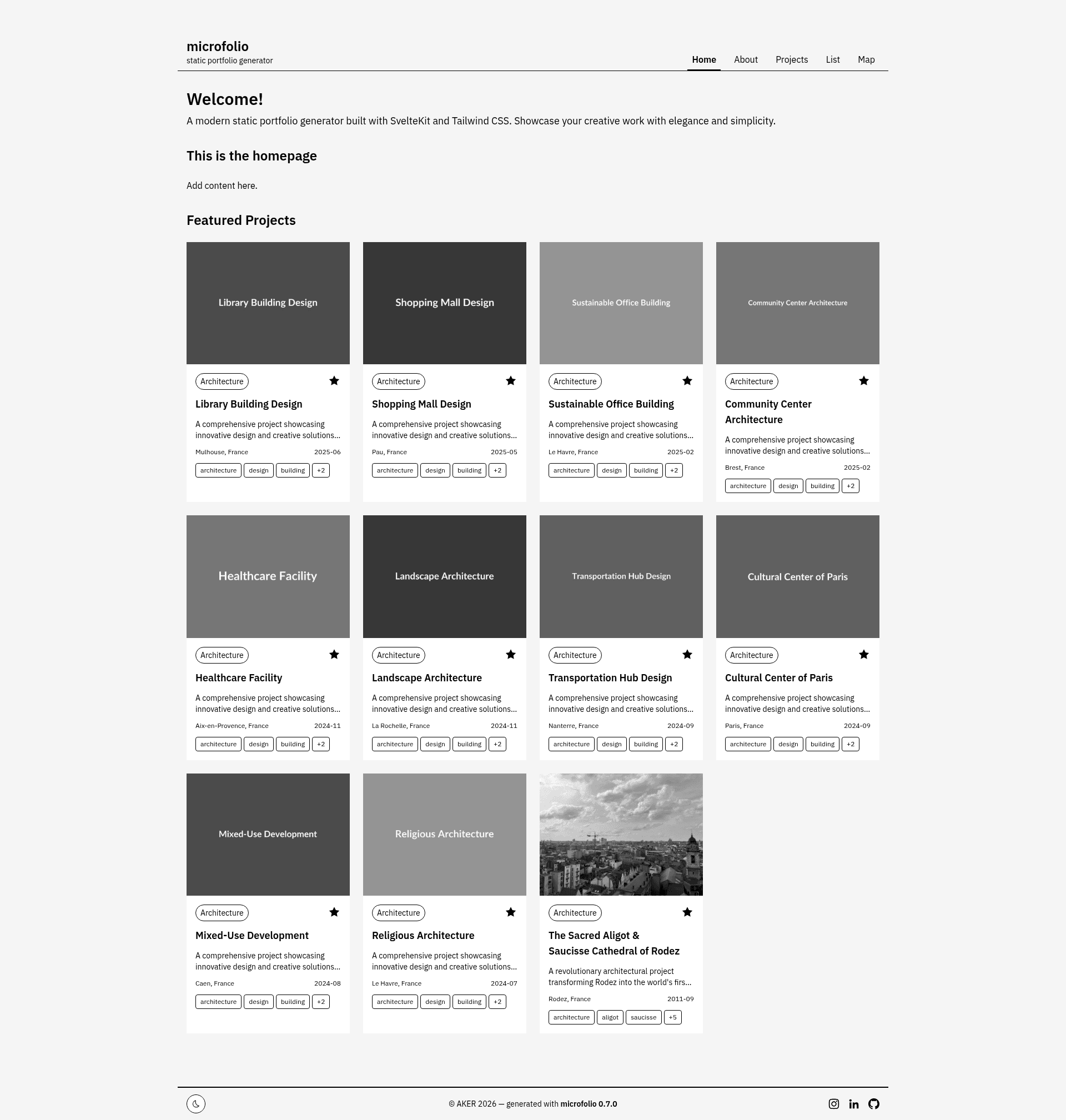Open Religious Architecture thumbnail image
Image resolution: width=1066 pixels, height=1120 pixels.
click(444, 834)
